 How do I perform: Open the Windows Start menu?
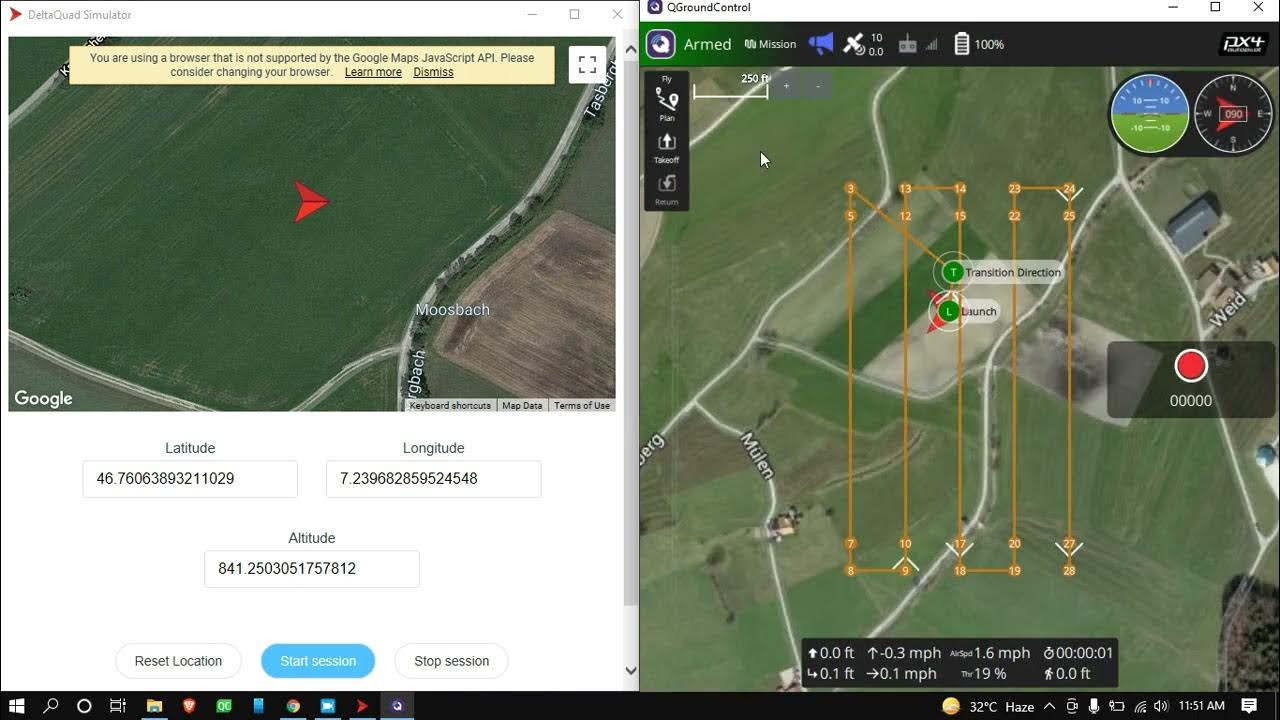tap(16, 706)
